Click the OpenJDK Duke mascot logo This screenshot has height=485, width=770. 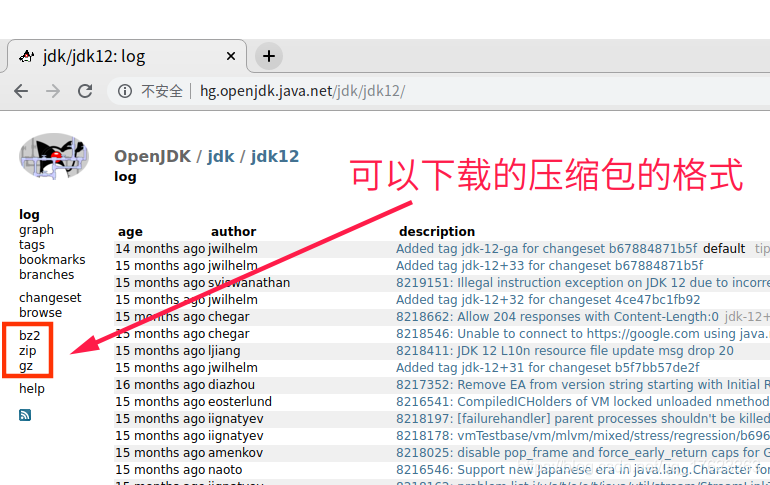(x=54, y=156)
